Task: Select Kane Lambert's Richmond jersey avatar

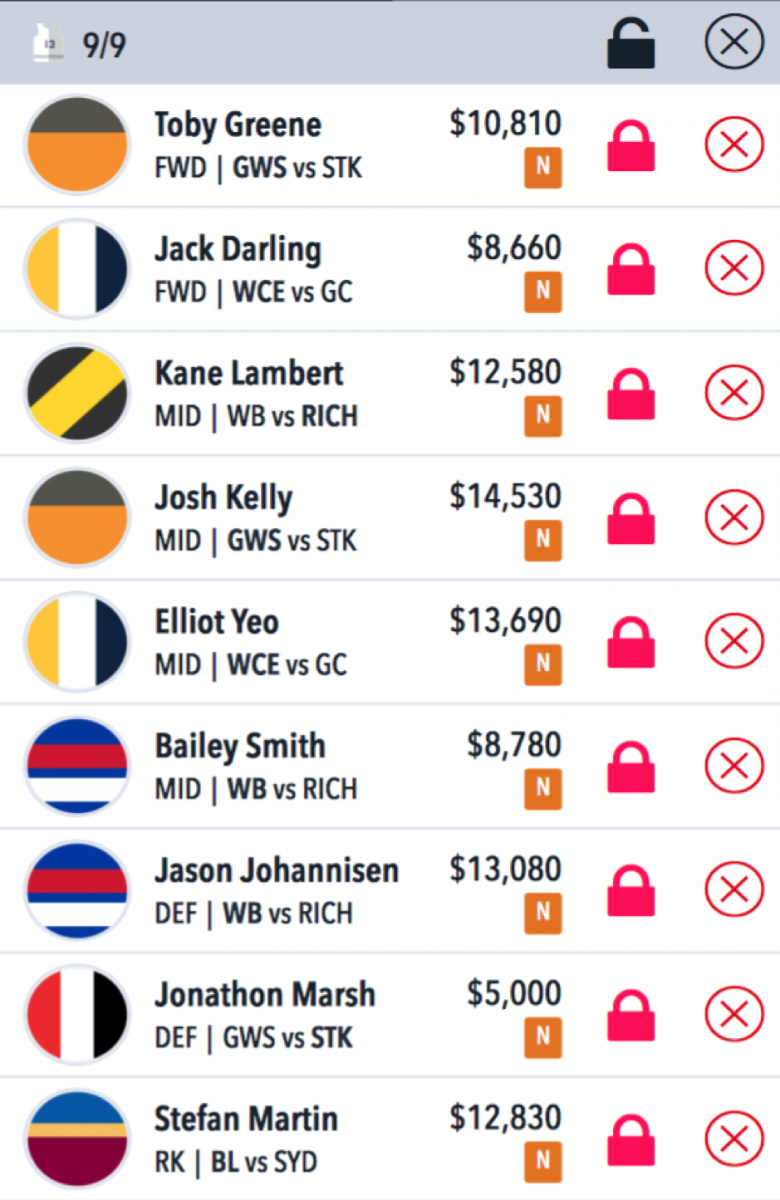Action: pyautogui.click(x=77, y=394)
